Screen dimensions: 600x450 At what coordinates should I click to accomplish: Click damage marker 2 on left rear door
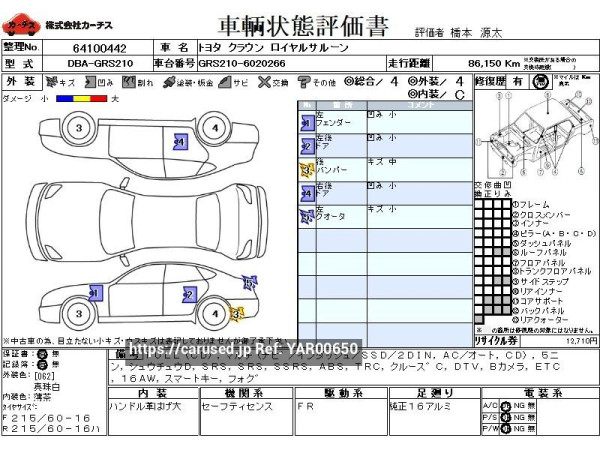pos(189,294)
